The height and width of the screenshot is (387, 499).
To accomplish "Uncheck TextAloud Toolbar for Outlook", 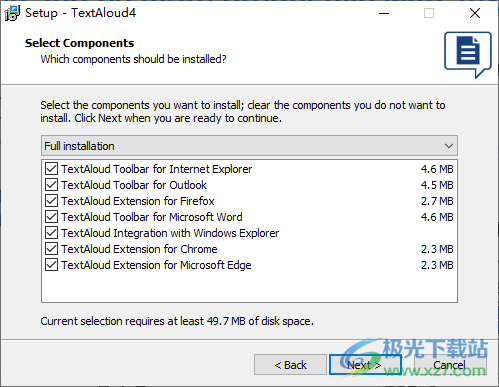I will [51, 185].
